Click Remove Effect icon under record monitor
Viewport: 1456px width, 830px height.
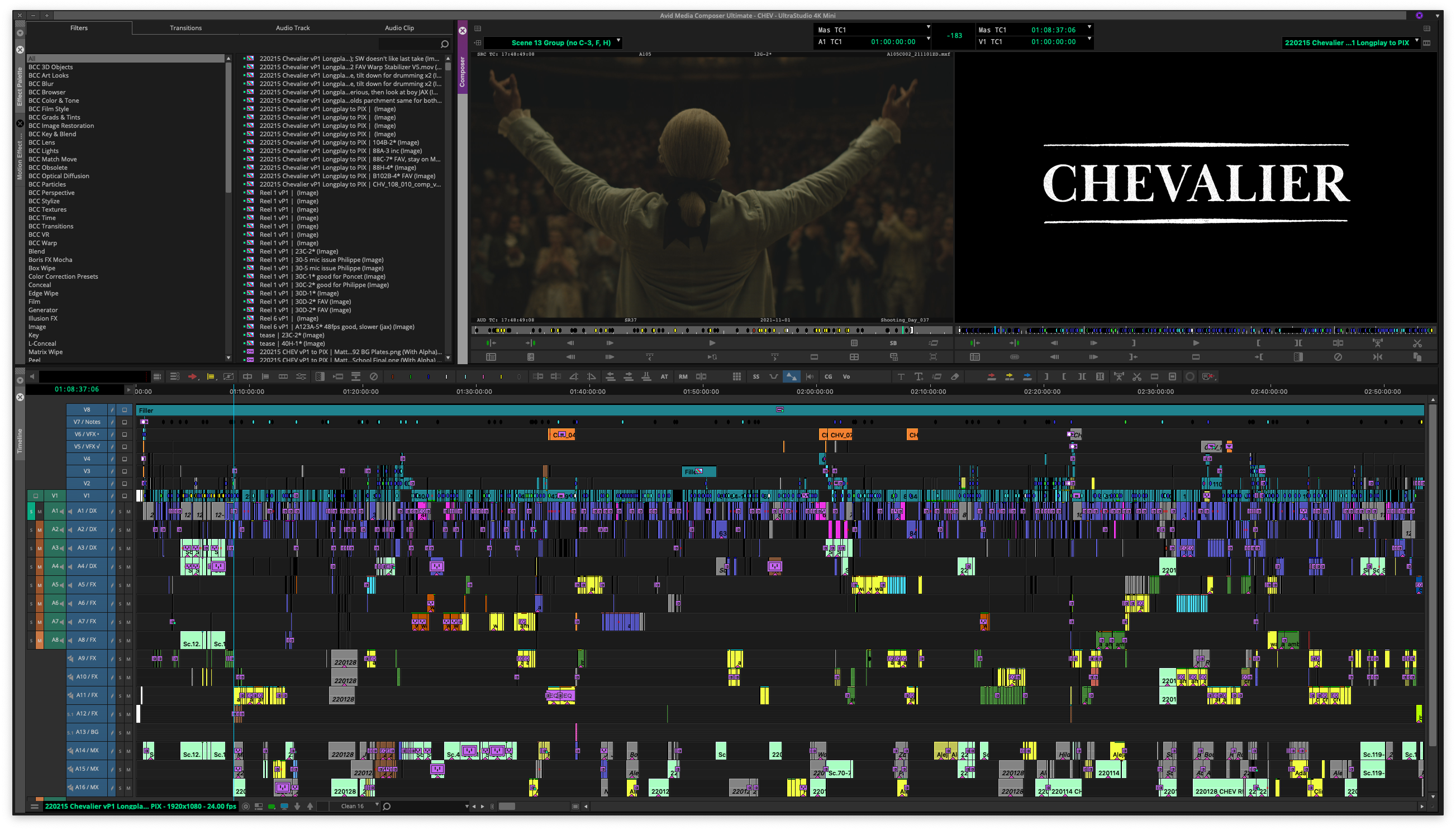pos(1338,357)
